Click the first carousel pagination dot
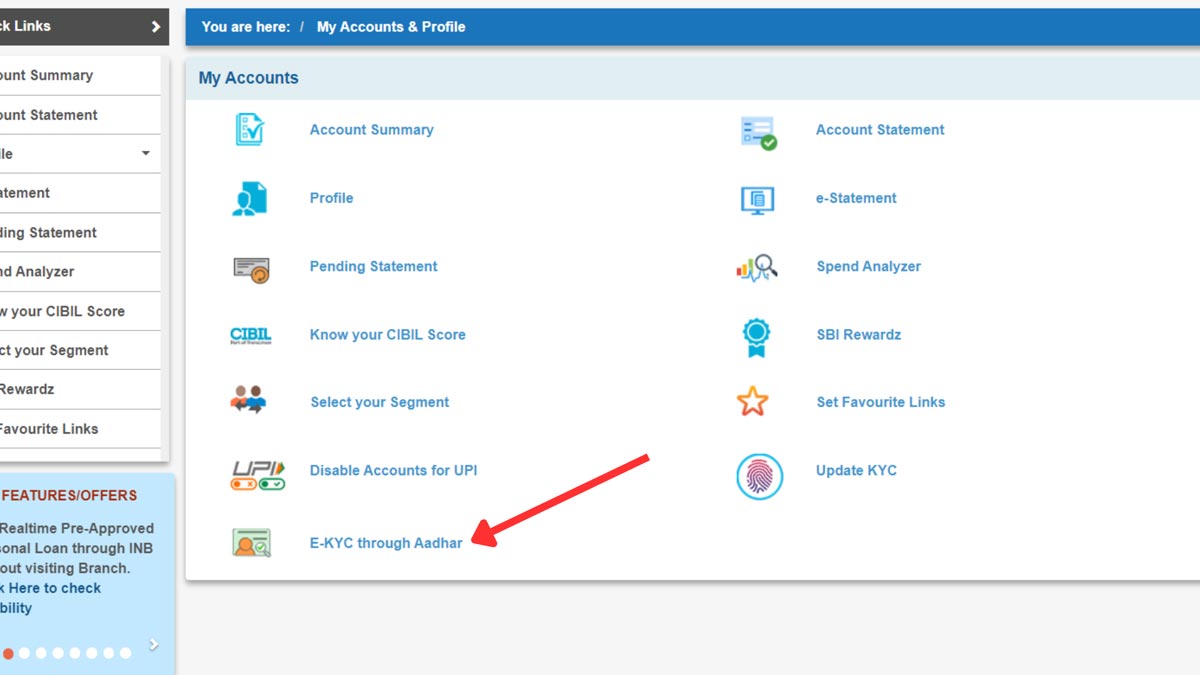The height and width of the screenshot is (675, 1200). pyautogui.click(x=9, y=652)
